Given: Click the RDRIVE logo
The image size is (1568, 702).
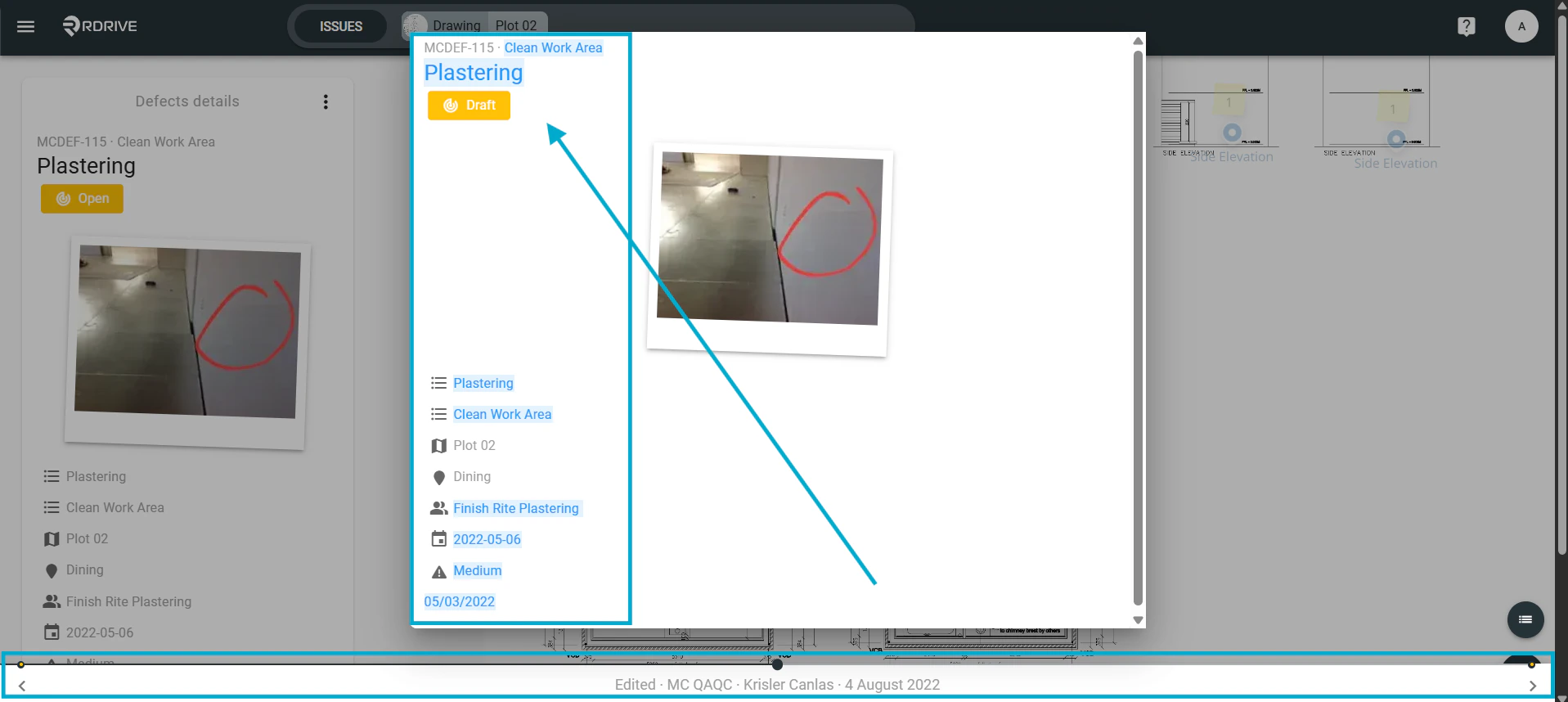Looking at the screenshot, I should pos(100,26).
